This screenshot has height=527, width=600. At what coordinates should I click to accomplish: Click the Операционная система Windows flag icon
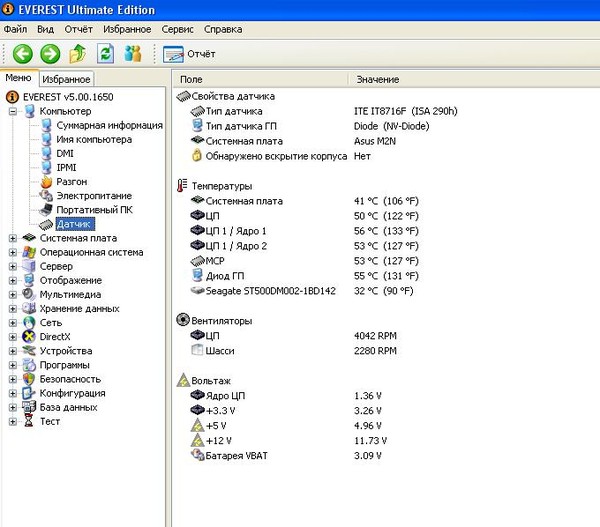pos(29,252)
